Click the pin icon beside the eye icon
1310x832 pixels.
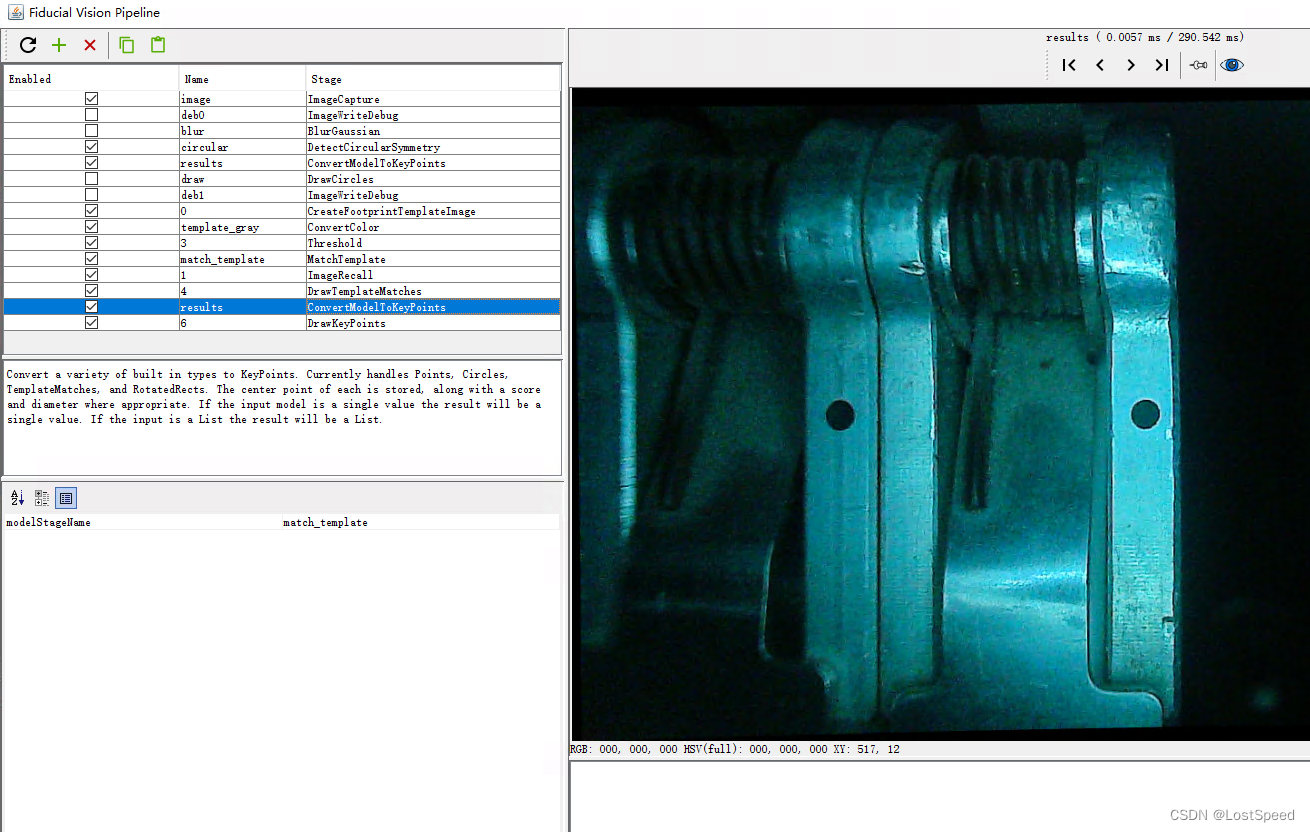tap(1199, 65)
